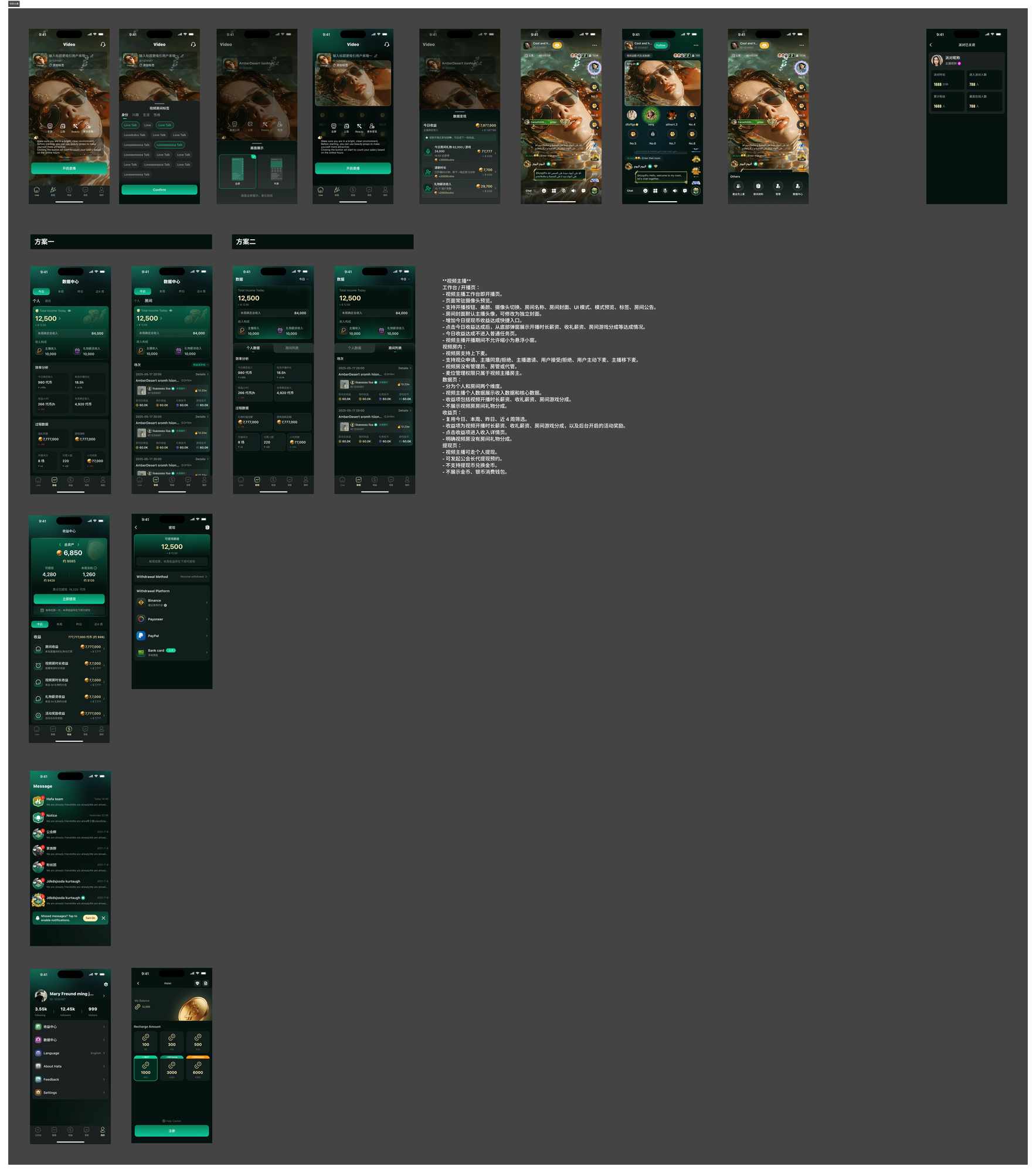
Task: Switch to the 兴趣 tag tab
Action: click(135, 115)
